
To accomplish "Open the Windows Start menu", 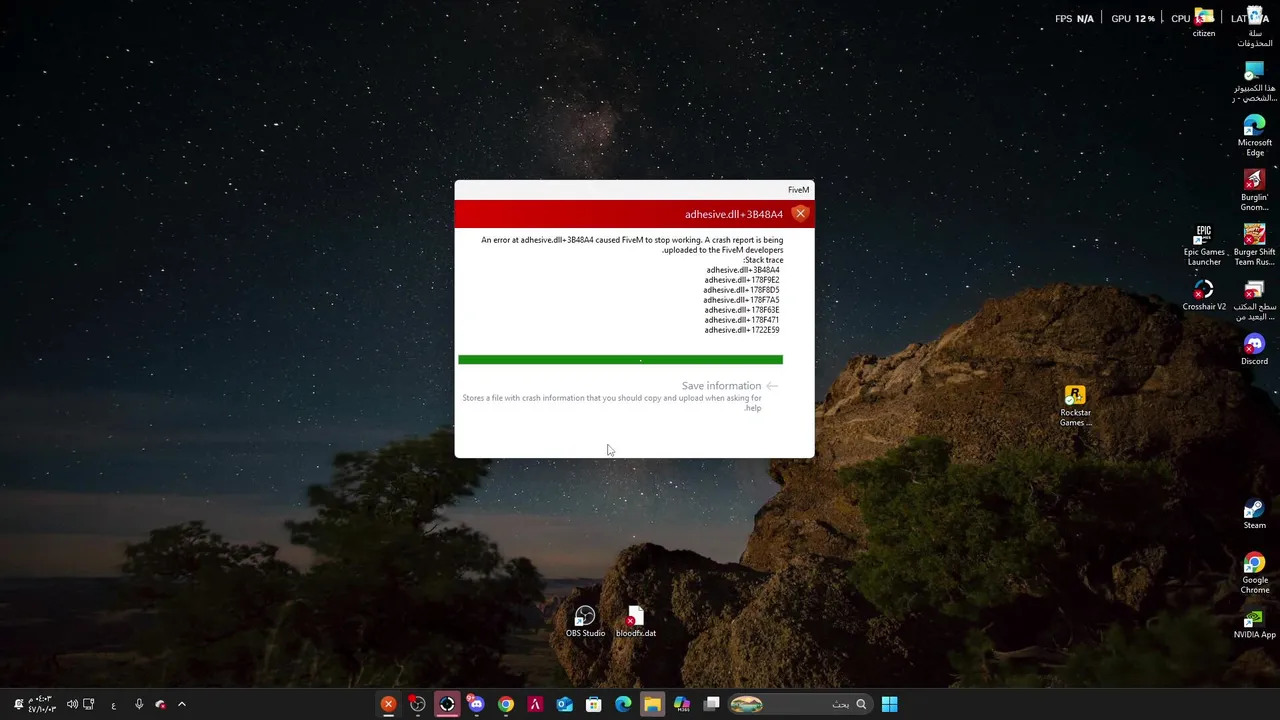I will coord(889,704).
